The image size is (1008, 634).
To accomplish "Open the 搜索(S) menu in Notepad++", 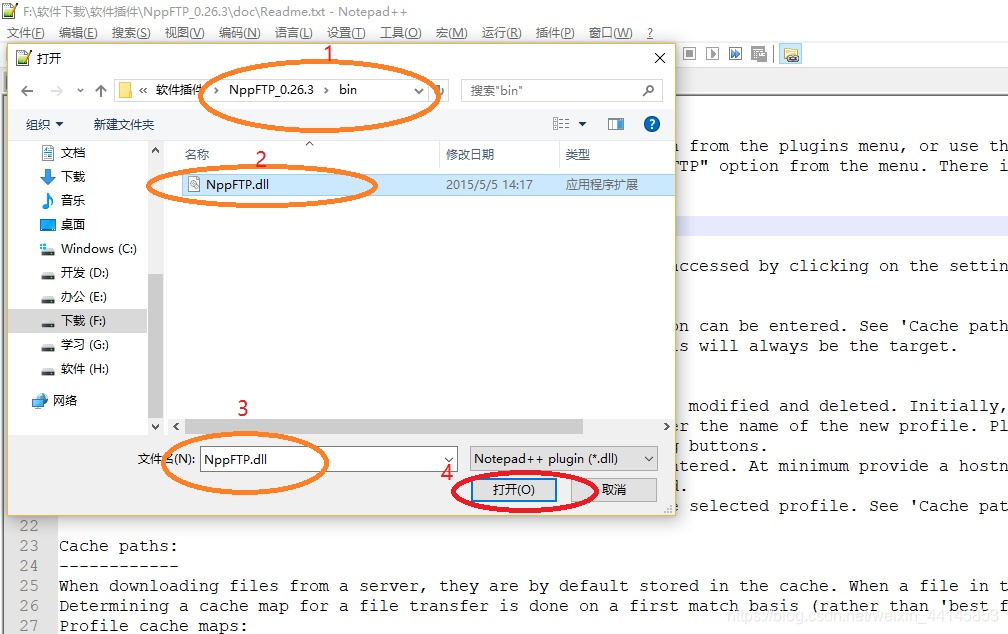I will tap(130, 33).
